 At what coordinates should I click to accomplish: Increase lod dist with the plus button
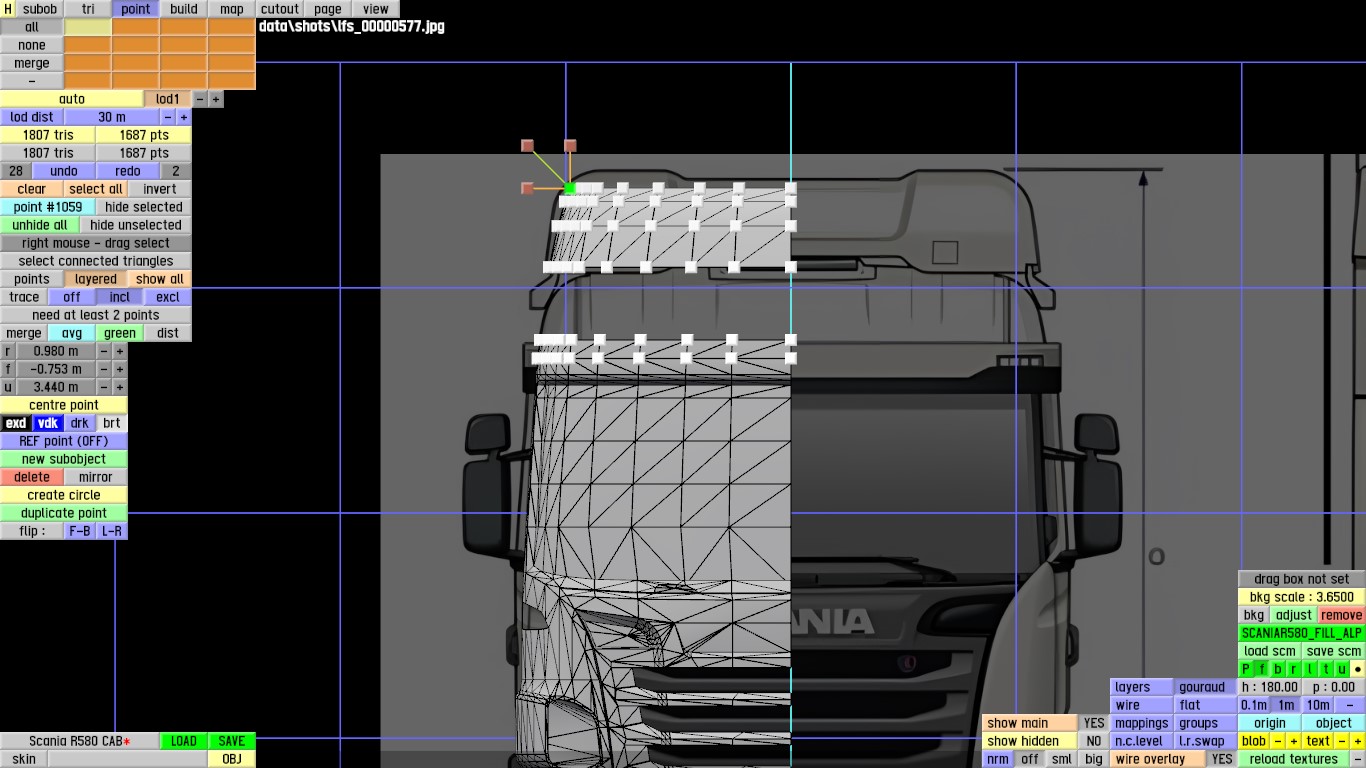(x=184, y=117)
